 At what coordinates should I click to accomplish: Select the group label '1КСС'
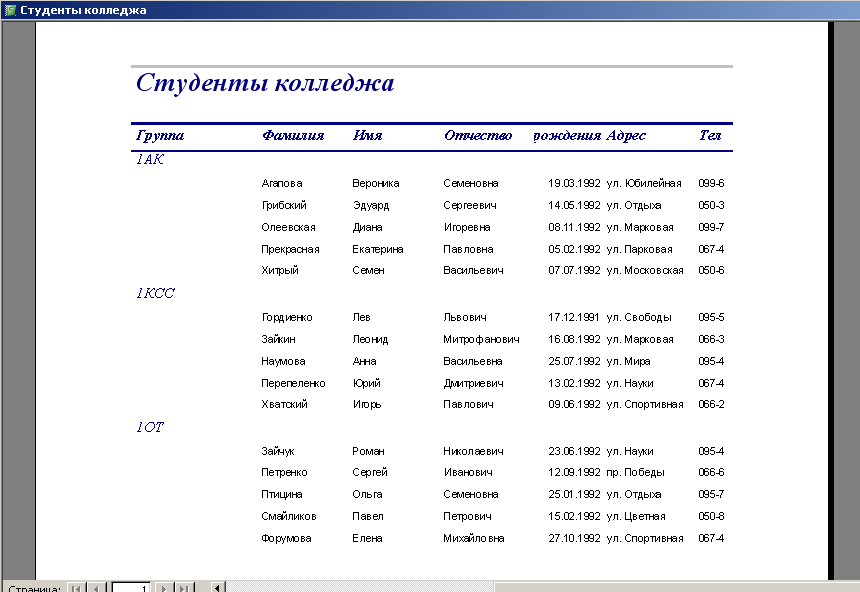[x=155, y=293]
